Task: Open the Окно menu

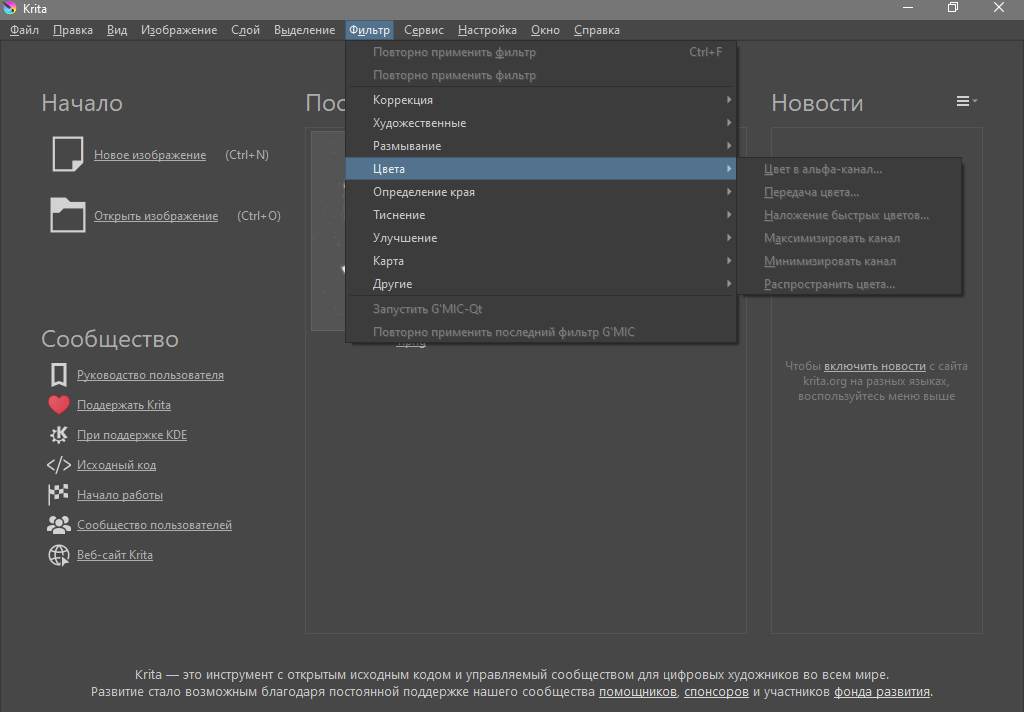Action: [x=545, y=30]
